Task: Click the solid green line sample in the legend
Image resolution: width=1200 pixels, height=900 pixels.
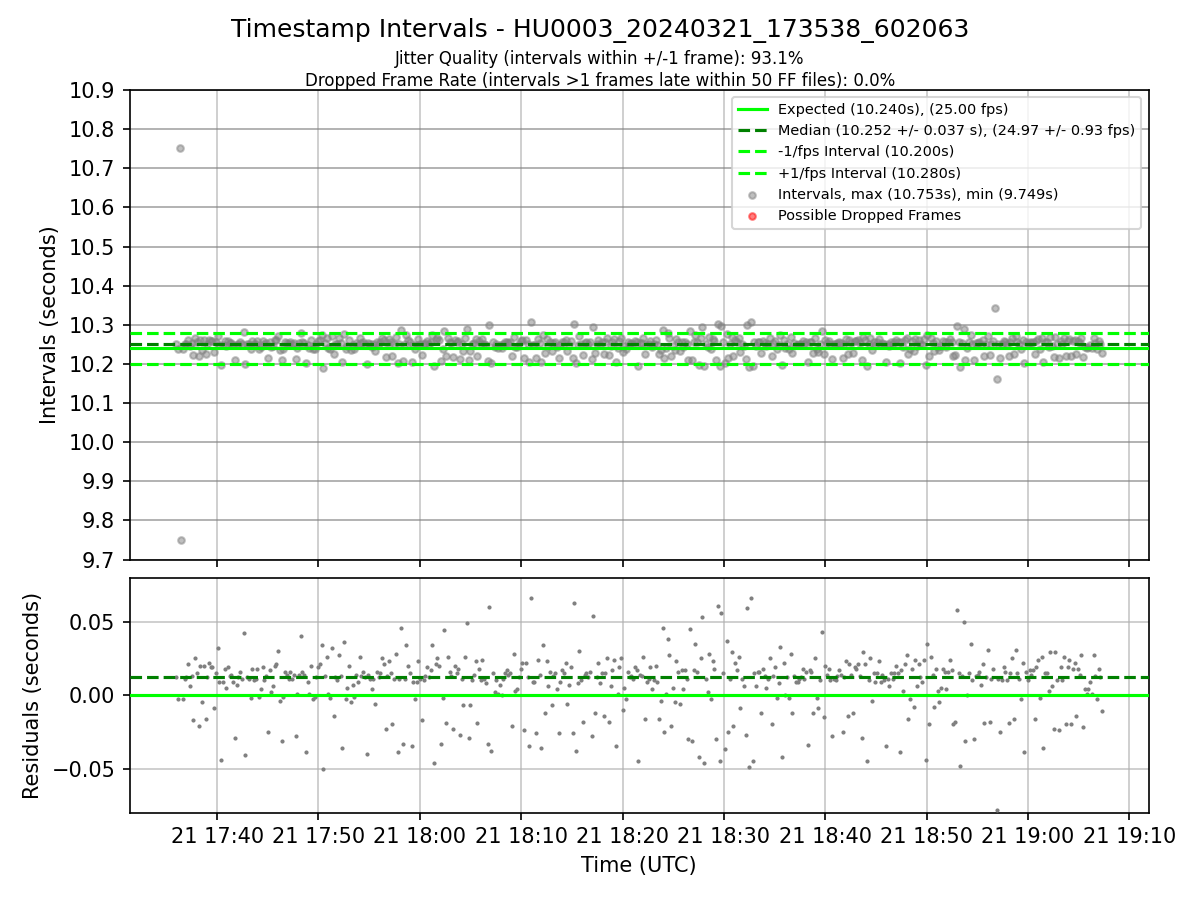Action: [752, 109]
